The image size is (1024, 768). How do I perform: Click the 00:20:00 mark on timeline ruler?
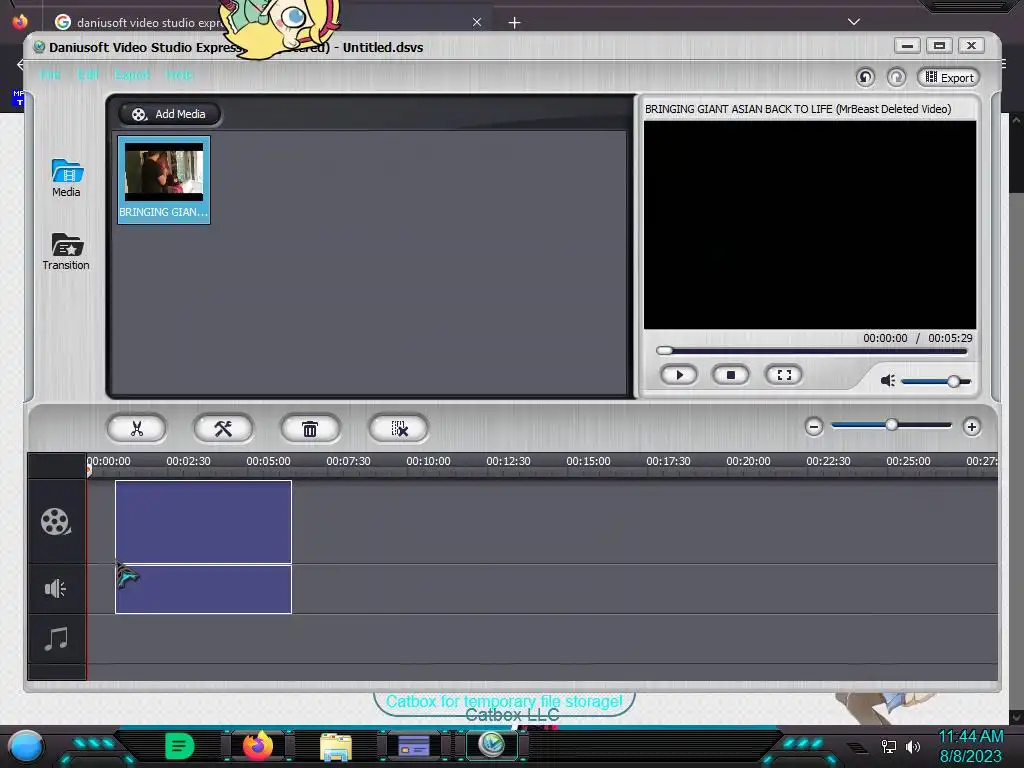[748, 461]
